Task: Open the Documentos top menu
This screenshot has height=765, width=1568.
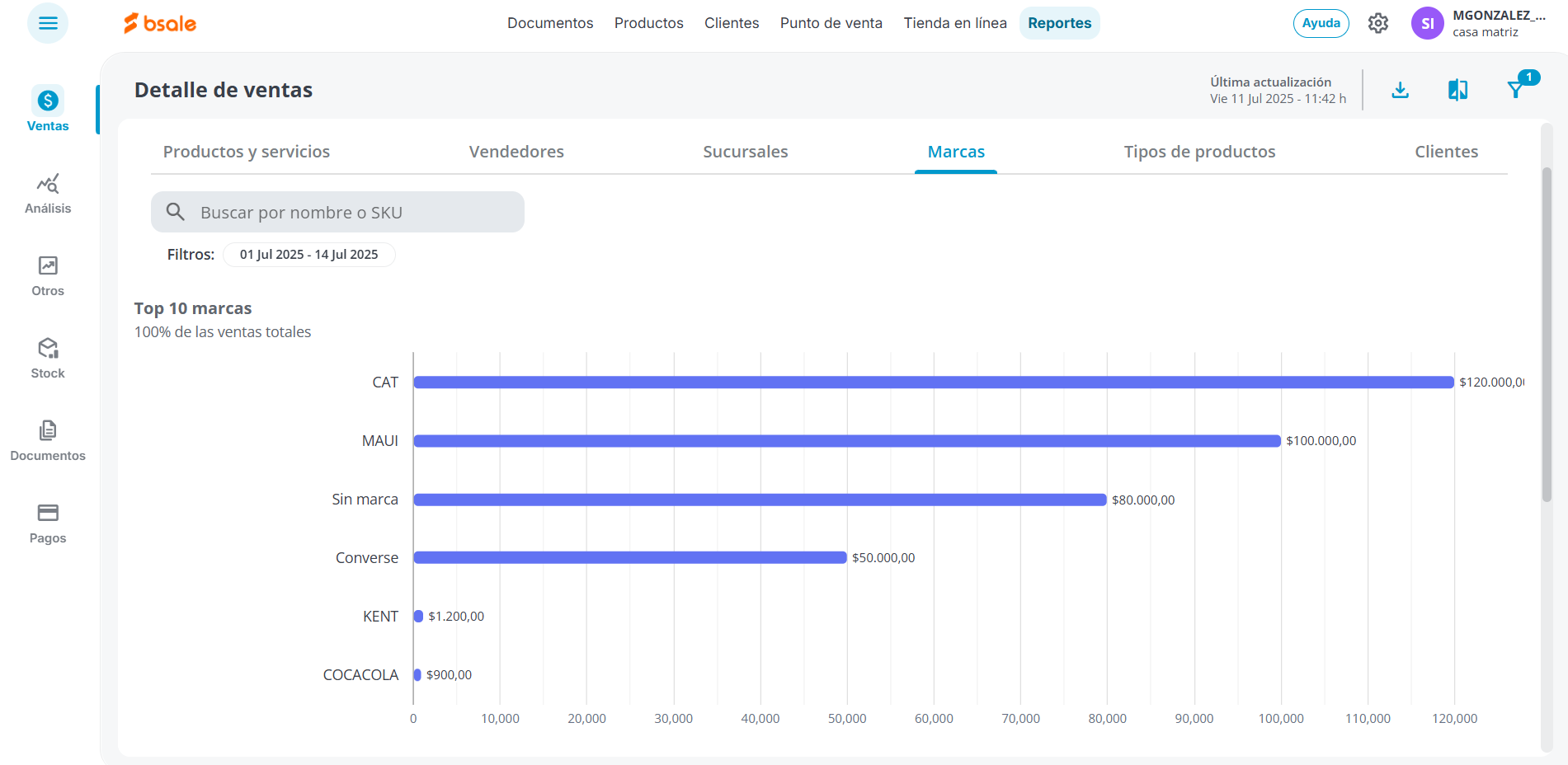Action: tap(550, 23)
